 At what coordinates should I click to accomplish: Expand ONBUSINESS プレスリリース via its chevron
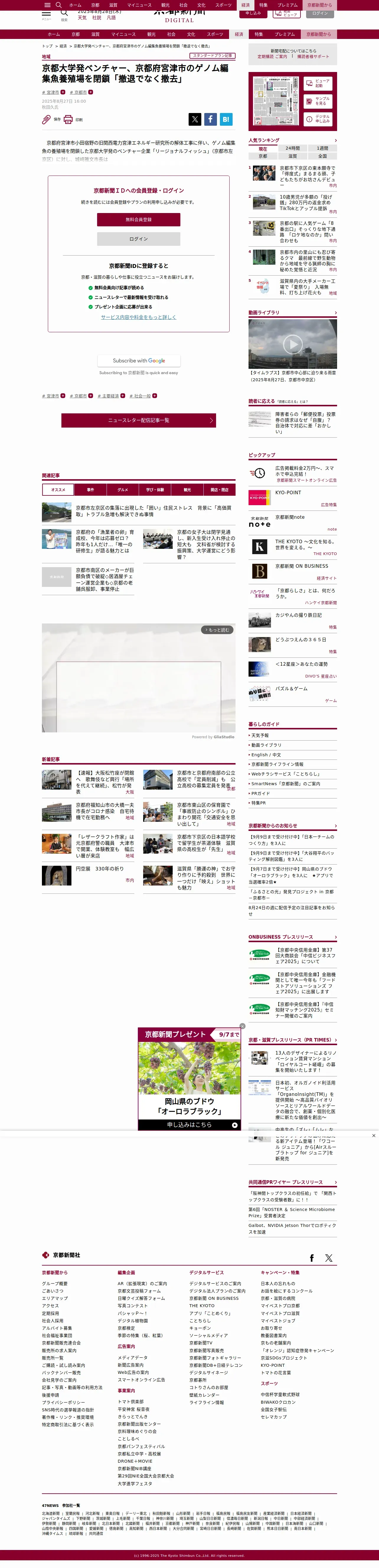pyautogui.click(x=335, y=937)
